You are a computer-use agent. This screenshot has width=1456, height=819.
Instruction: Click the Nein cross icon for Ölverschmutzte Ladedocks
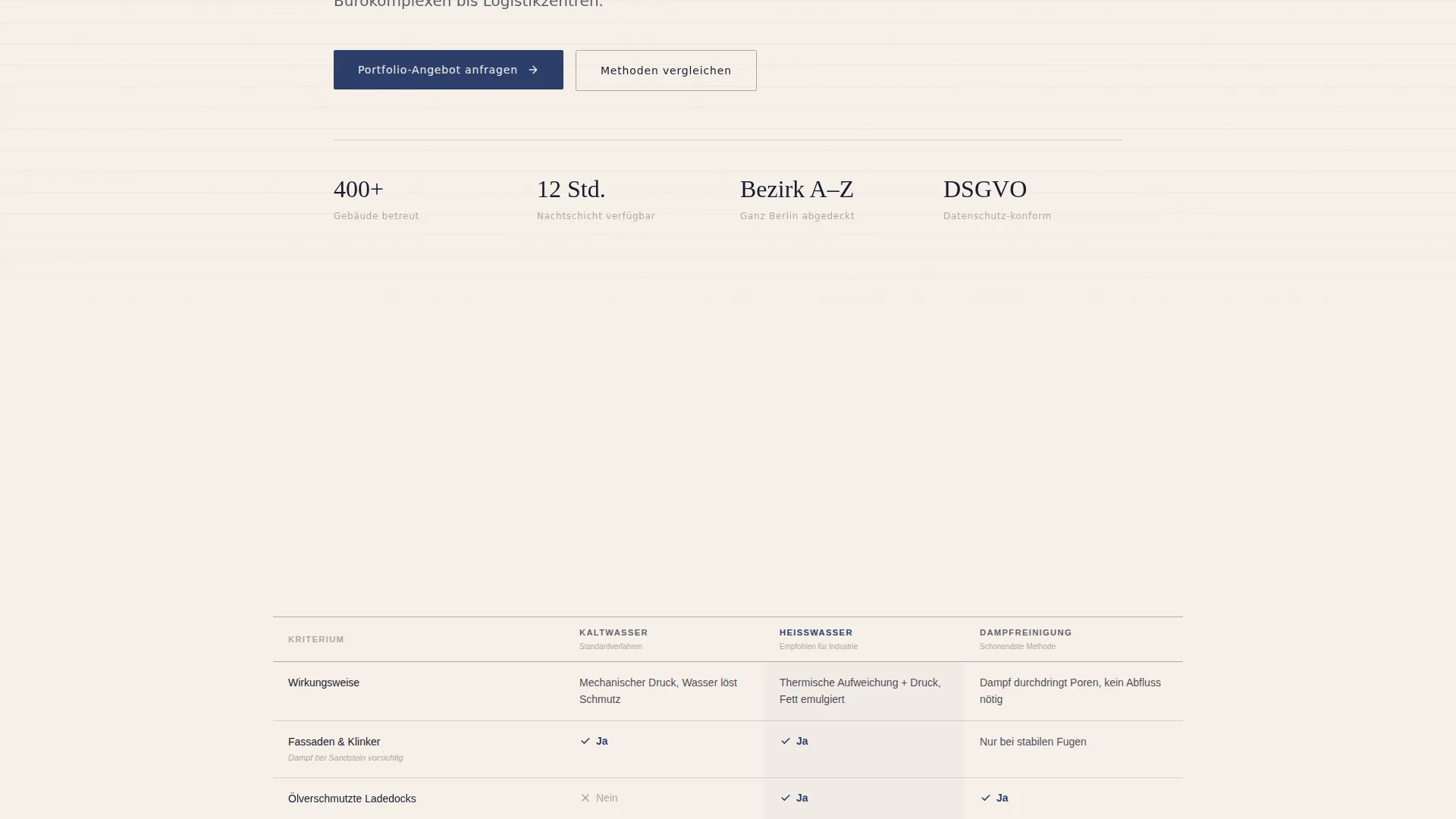585,798
